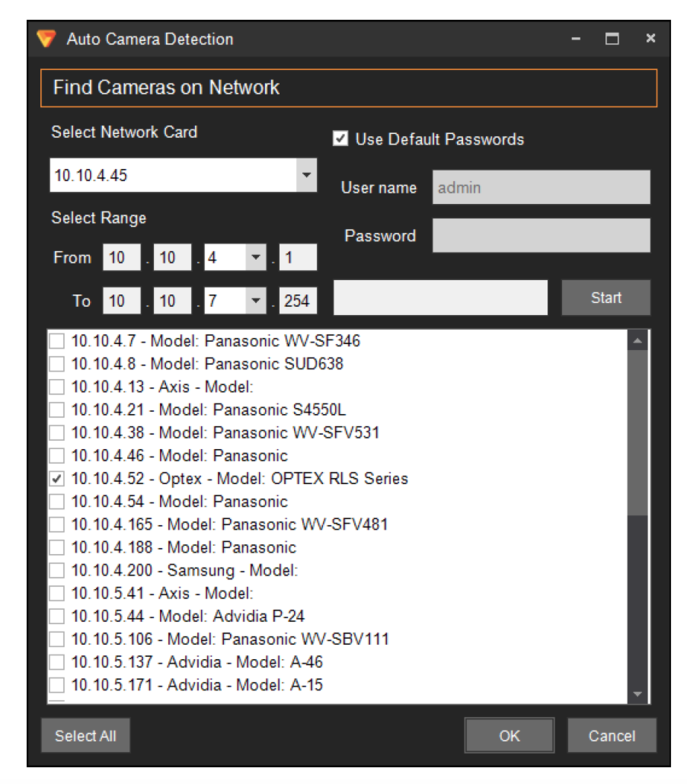The height and width of the screenshot is (784, 687).
Task: Check the 10.10.5.44 Advidia P-24 box
Action: [x=57, y=616]
